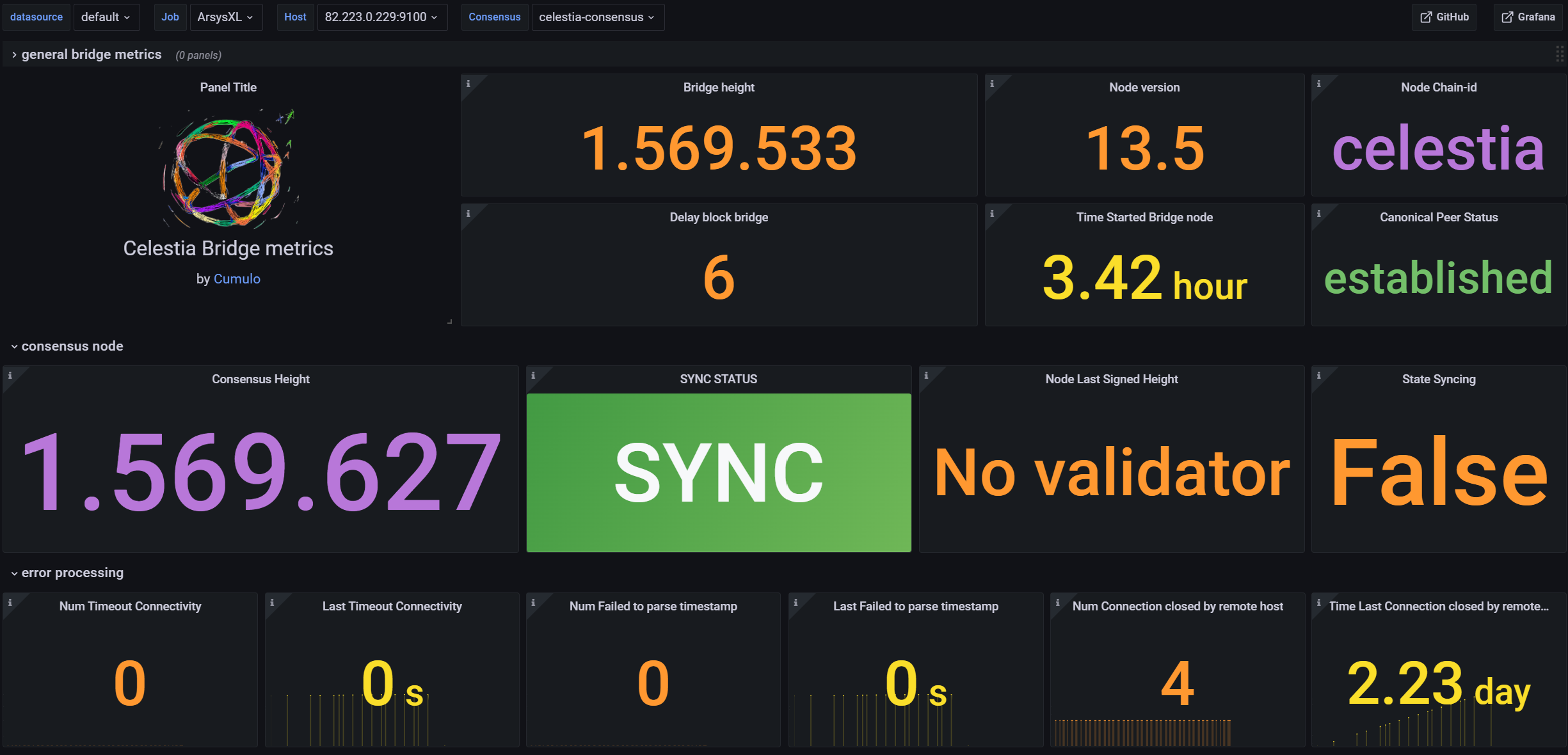The width and height of the screenshot is (1568, 755).
Task: Click info icon on Node Chain-id panel
Action: pos(1318,84)
